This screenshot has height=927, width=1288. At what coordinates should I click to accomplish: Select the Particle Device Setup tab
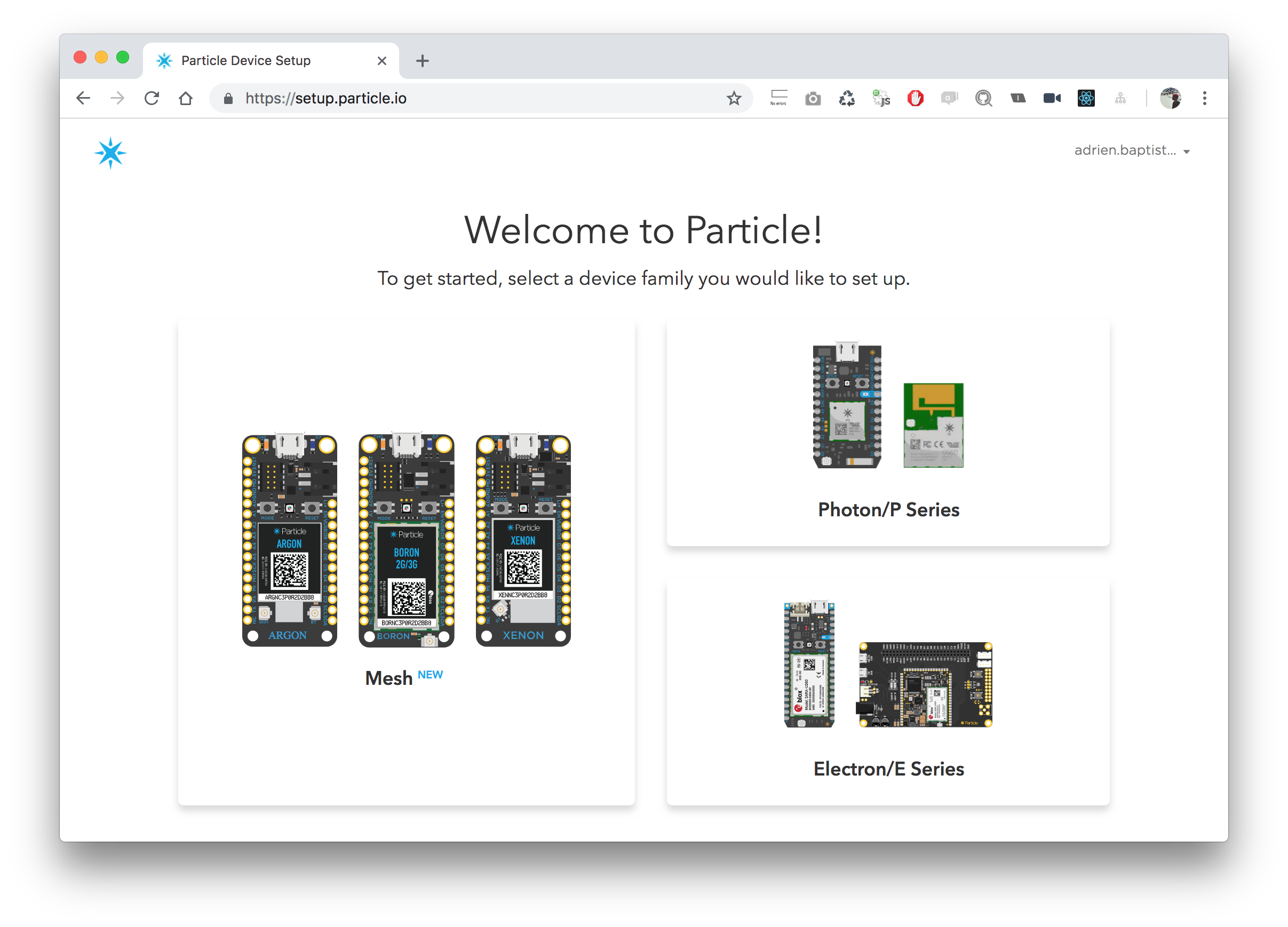click(246, 61)
